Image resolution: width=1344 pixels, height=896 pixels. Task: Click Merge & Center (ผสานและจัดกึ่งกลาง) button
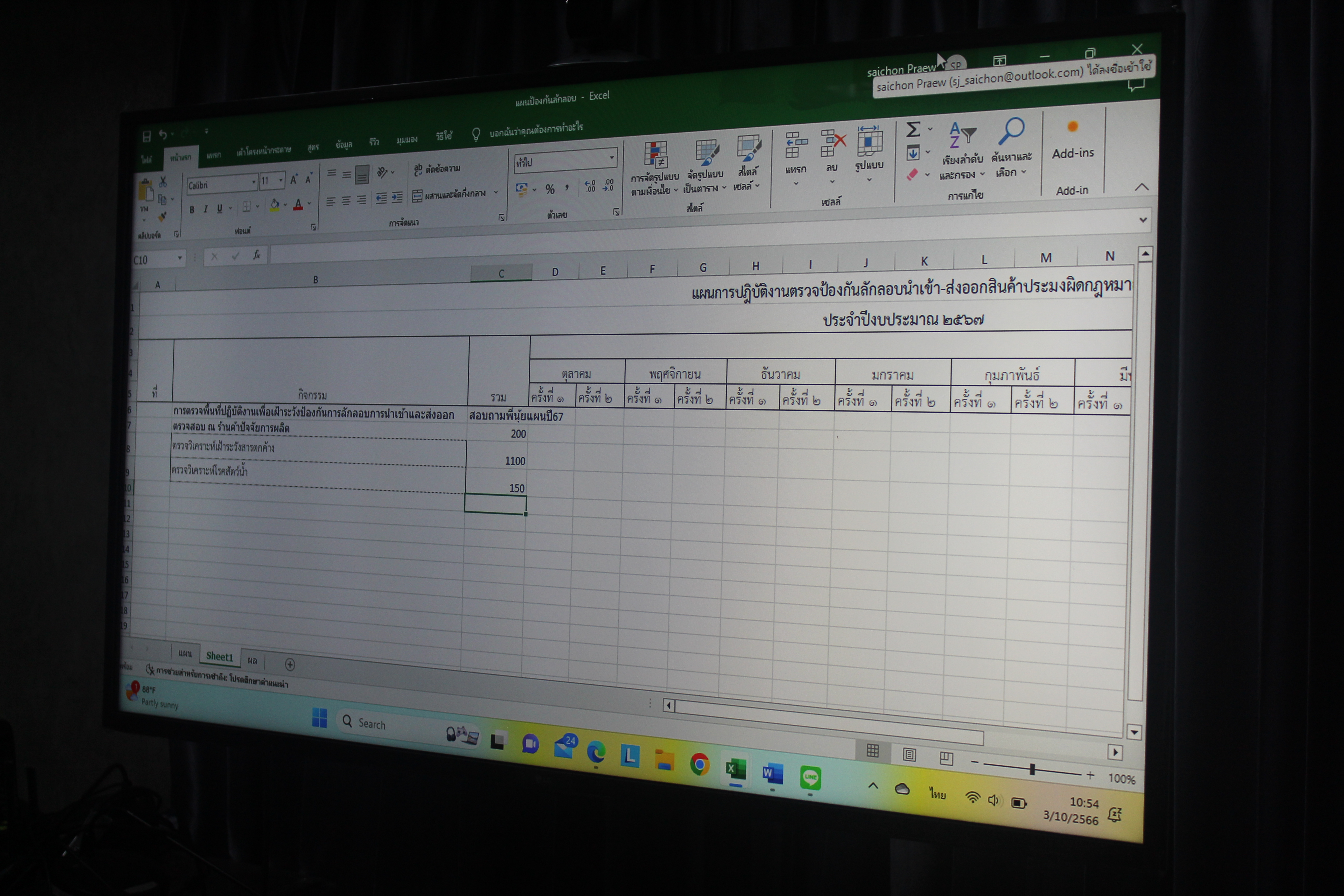[x=449, y=195]
